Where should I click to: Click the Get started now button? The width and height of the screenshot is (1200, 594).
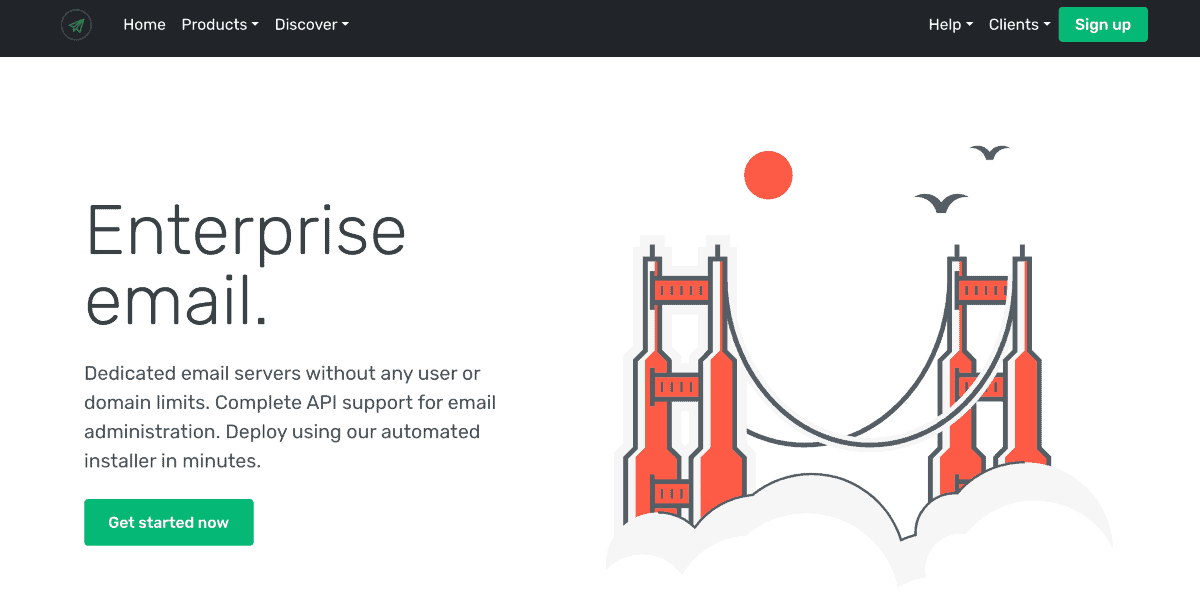169,522
